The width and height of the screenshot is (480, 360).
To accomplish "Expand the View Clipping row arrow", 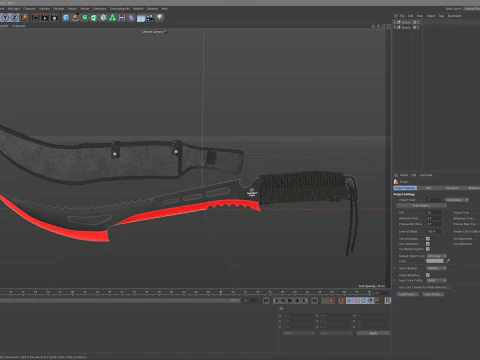I will (x=395, y=268).
